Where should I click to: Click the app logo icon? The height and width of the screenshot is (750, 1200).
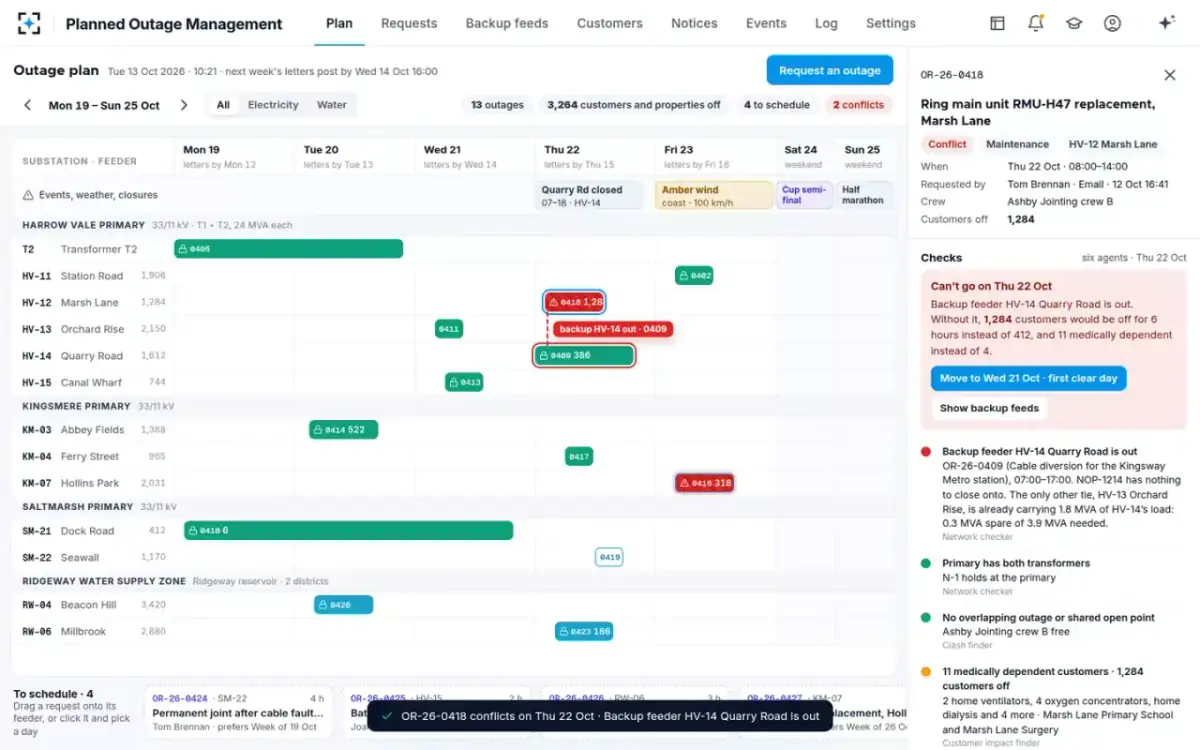point(29,23)
